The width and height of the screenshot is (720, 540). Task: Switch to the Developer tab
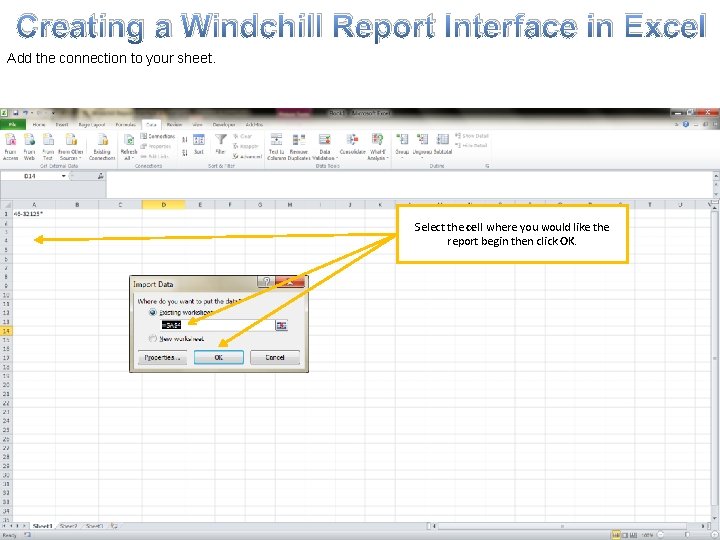pyautogui.click(x=224, y=124)
